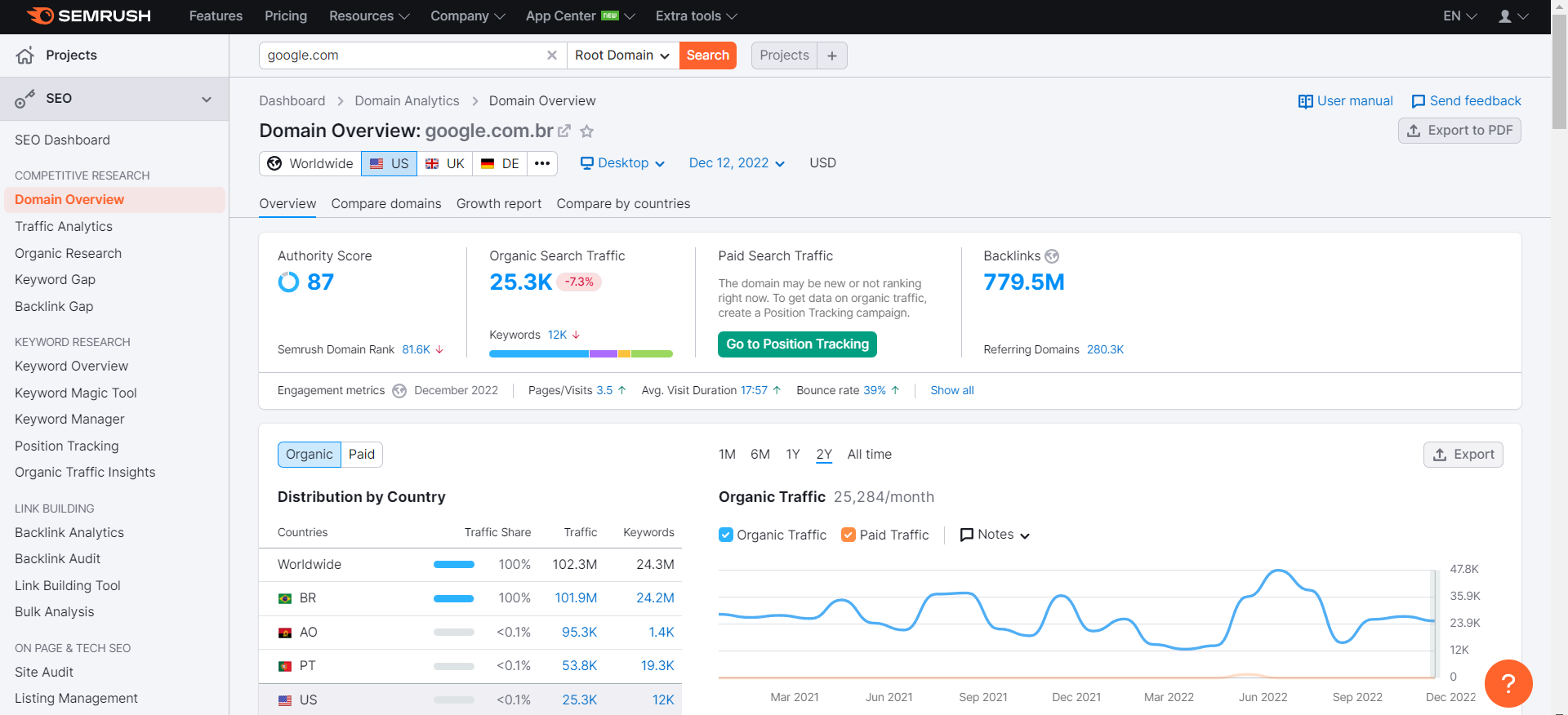Switch to Compare domains tab
Image resolution: width=1568 pixels, height=715 pixels.
coord(386,204)
